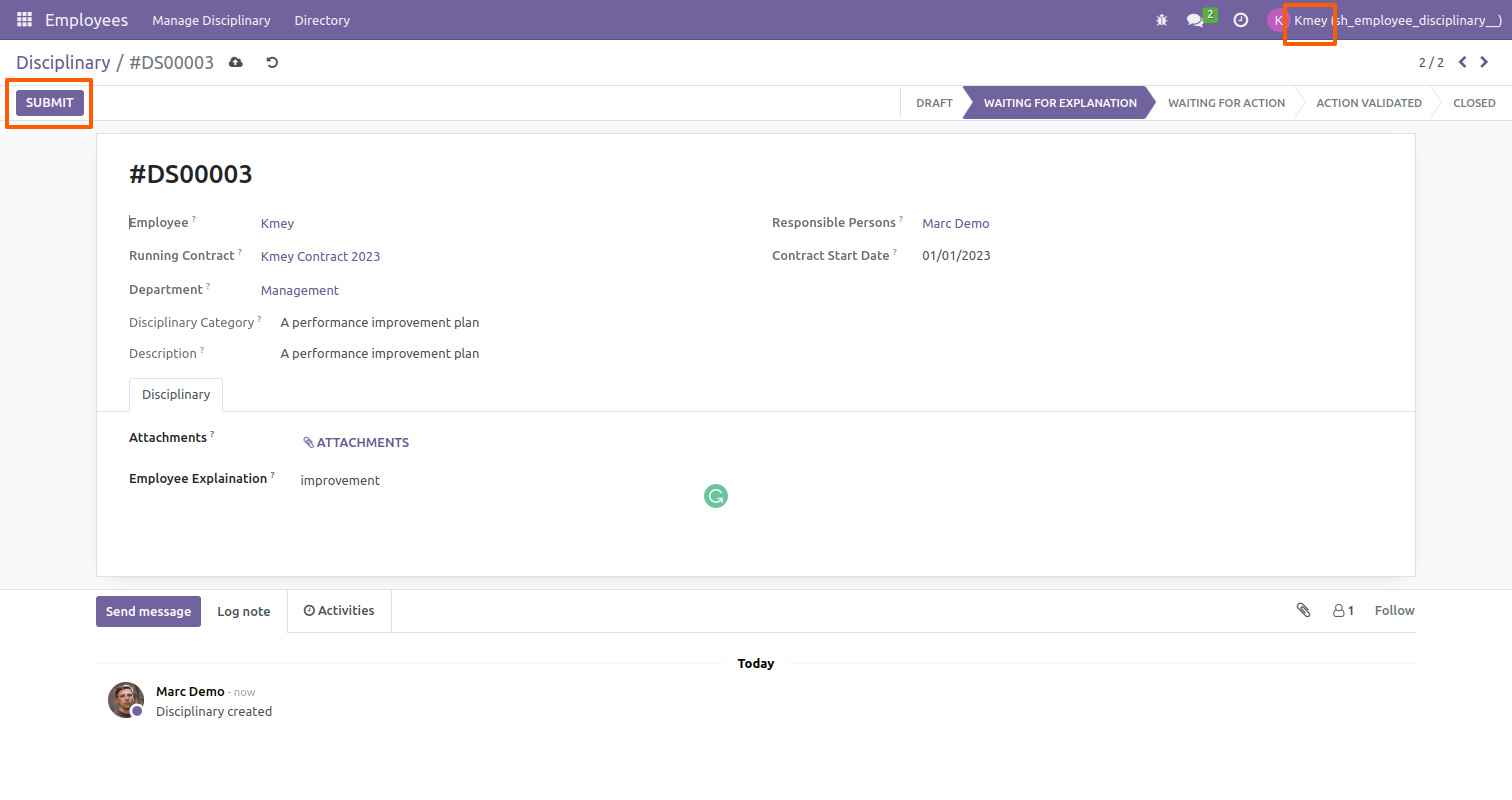The image size is (1512, 800).
Task: Click the Description field value
Action: click(x=380, y=354)
